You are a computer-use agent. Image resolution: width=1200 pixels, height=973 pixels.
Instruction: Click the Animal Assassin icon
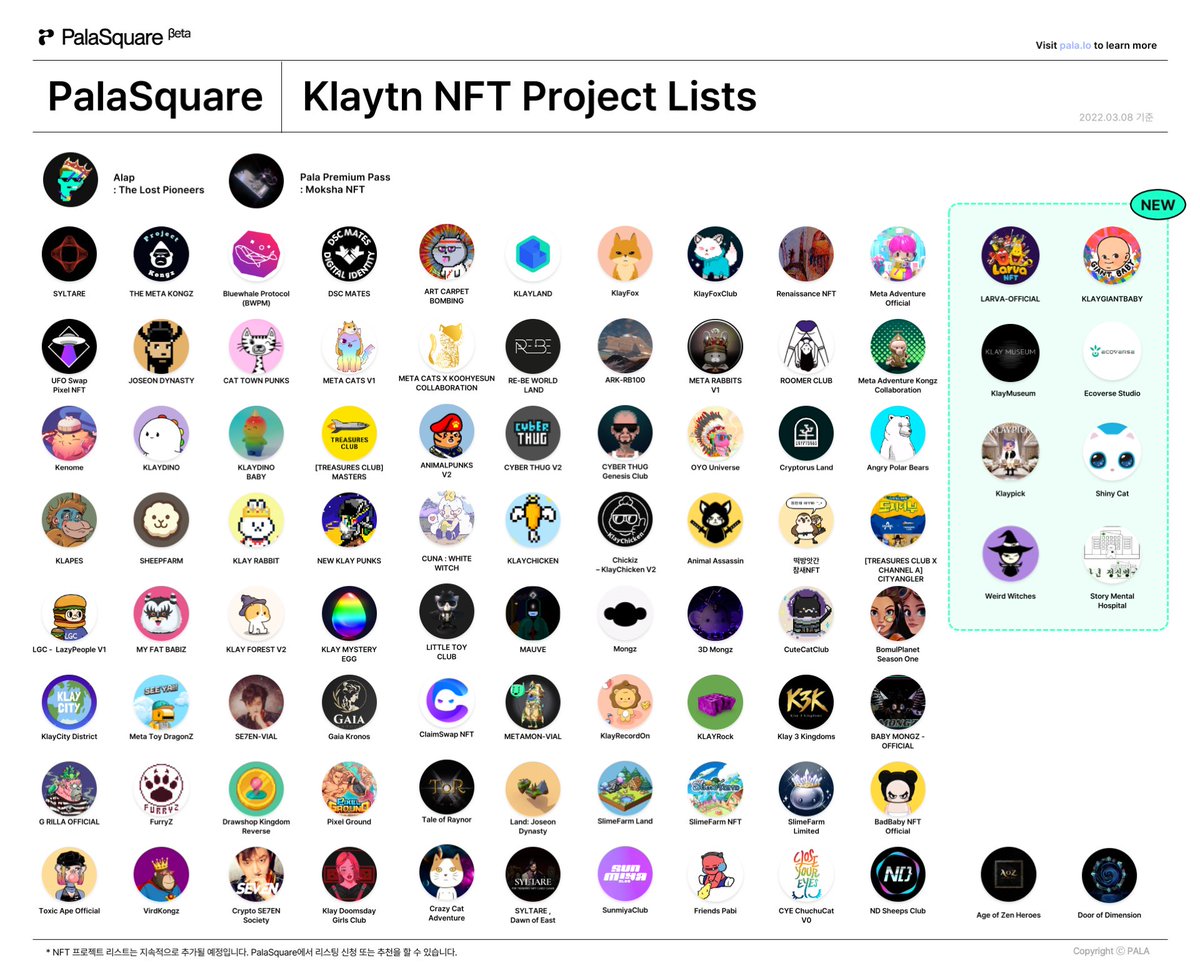[x=715, y=520]
